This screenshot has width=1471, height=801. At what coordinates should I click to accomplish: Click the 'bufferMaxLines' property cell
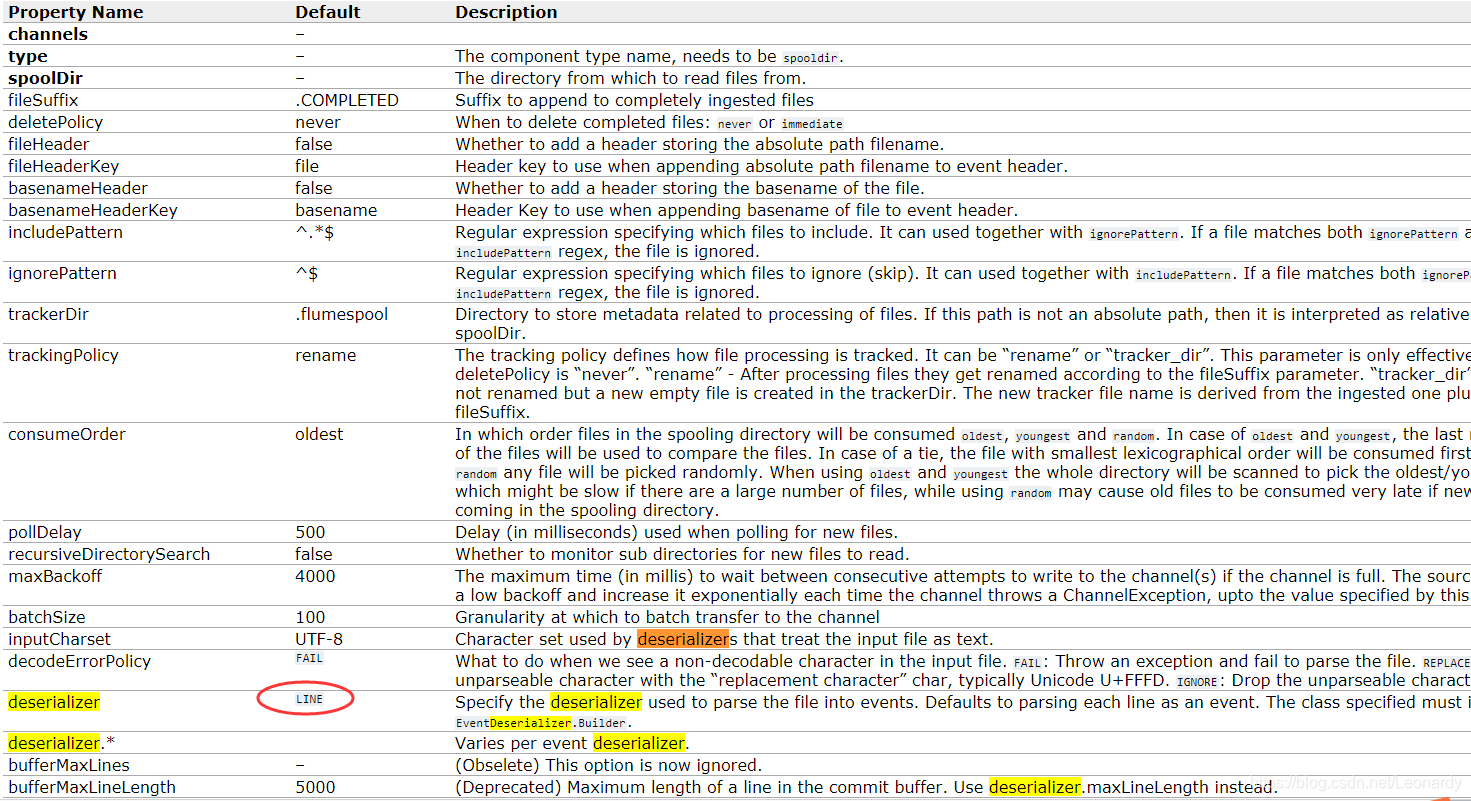(69, 765)
